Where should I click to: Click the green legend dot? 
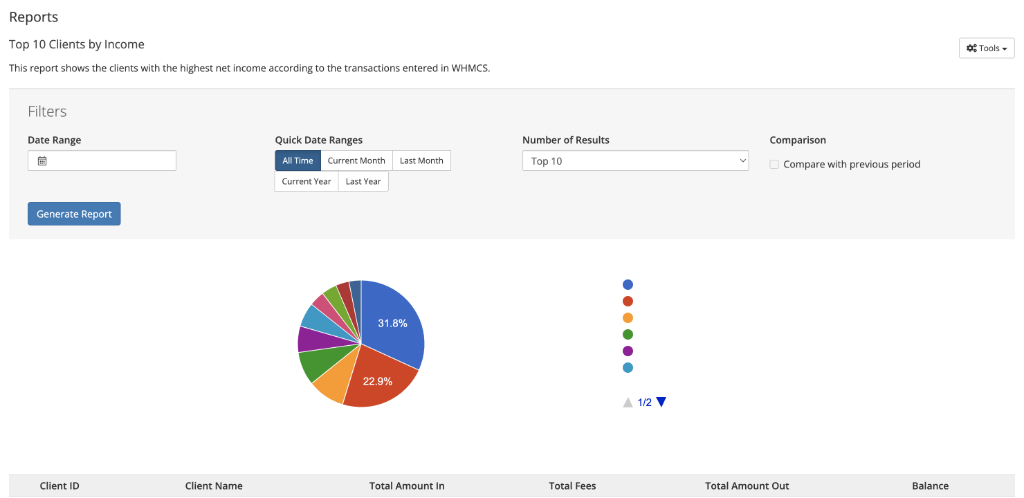(628, 334)
